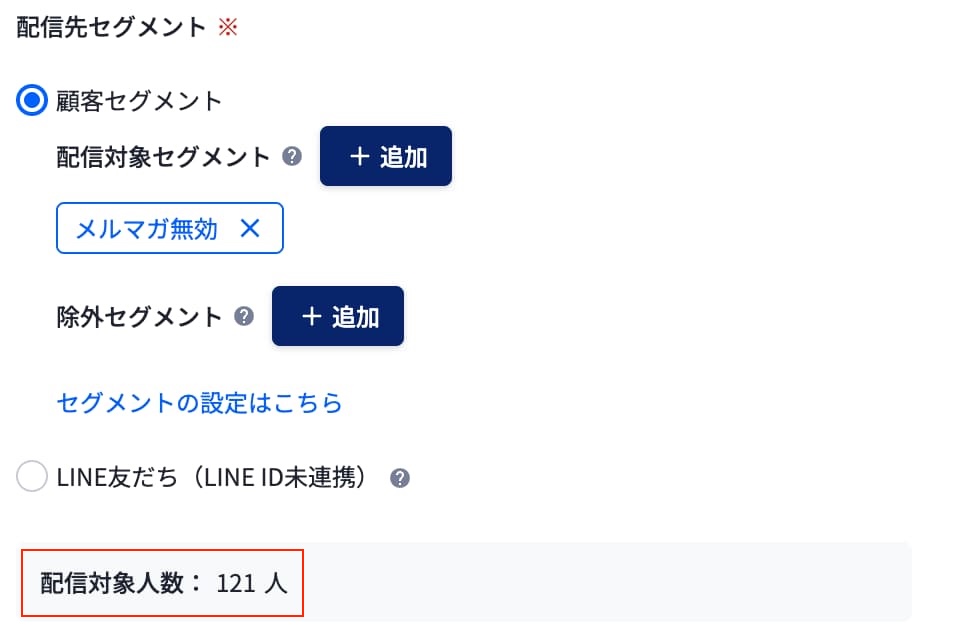
Task: Add a segment under 除外セグメント
Action: pyautogui.click(x=338, y=317)
